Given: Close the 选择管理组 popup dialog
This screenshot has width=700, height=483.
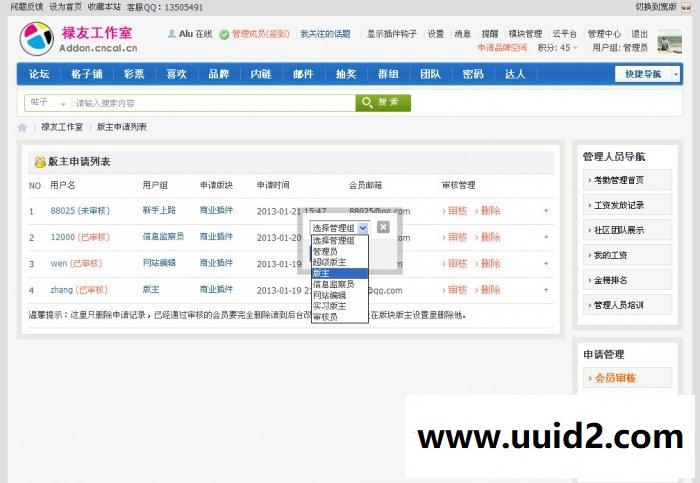Looking at the screenshot, I should coord(383,227).
